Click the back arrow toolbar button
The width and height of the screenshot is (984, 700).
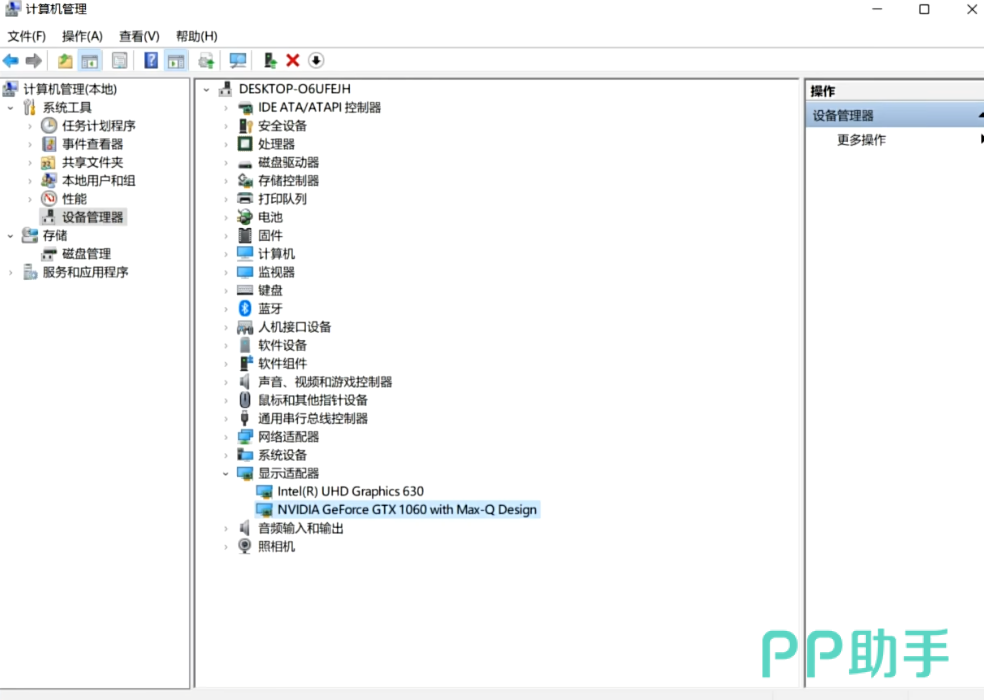tap(11, 61)
